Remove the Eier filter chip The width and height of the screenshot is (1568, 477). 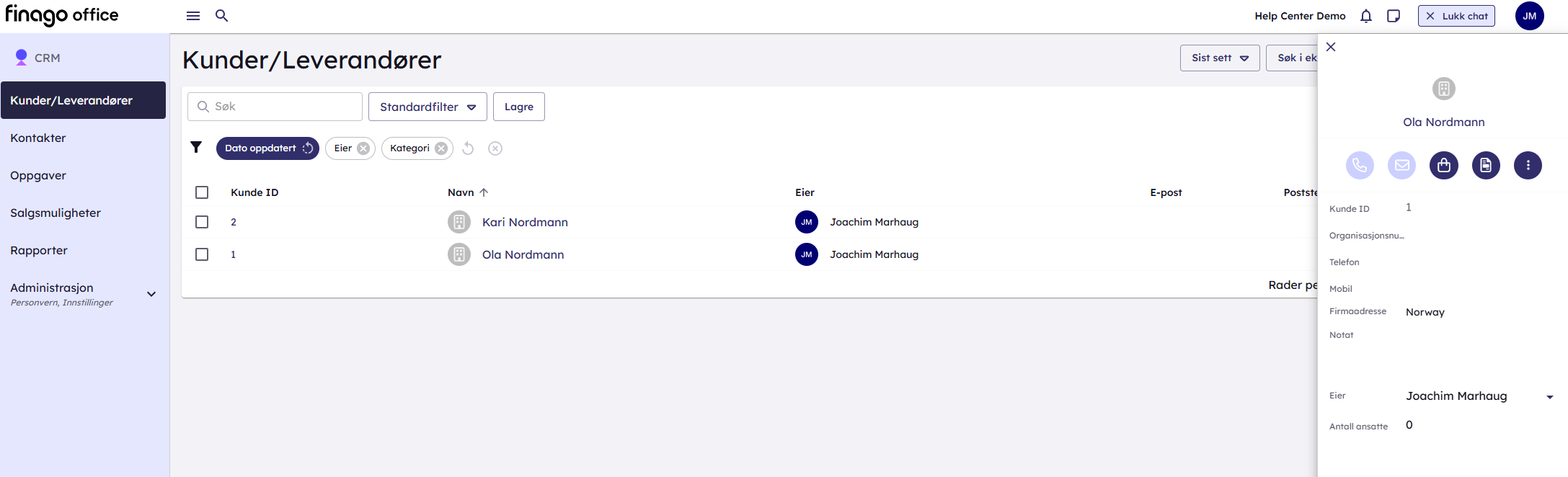(x=363, y=148)
